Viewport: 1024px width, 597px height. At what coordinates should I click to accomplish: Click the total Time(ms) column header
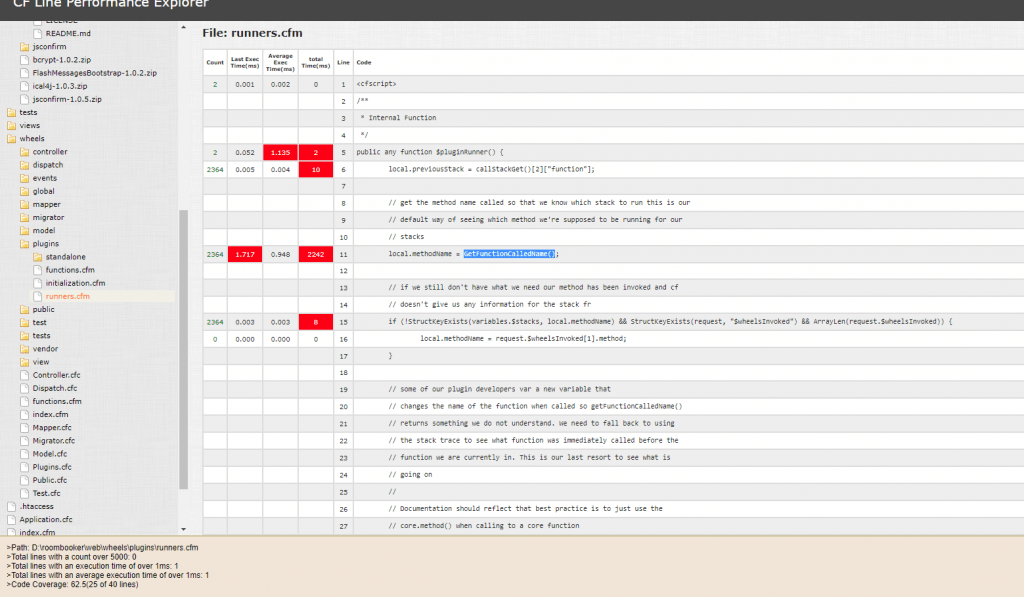(x=315, y=63)
